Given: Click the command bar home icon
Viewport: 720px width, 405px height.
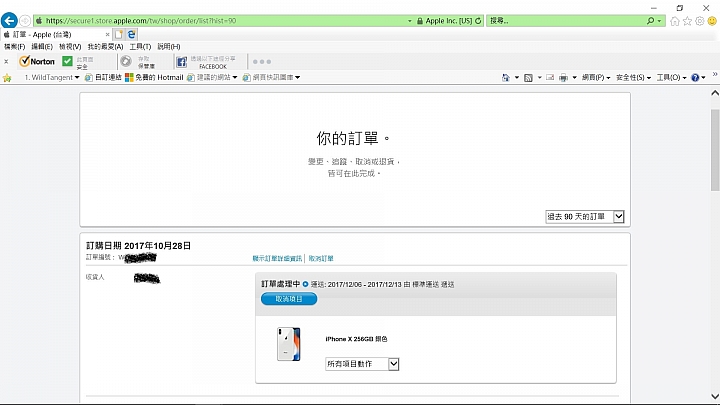Looking at the screenshot, I should [x=506, y=78].
